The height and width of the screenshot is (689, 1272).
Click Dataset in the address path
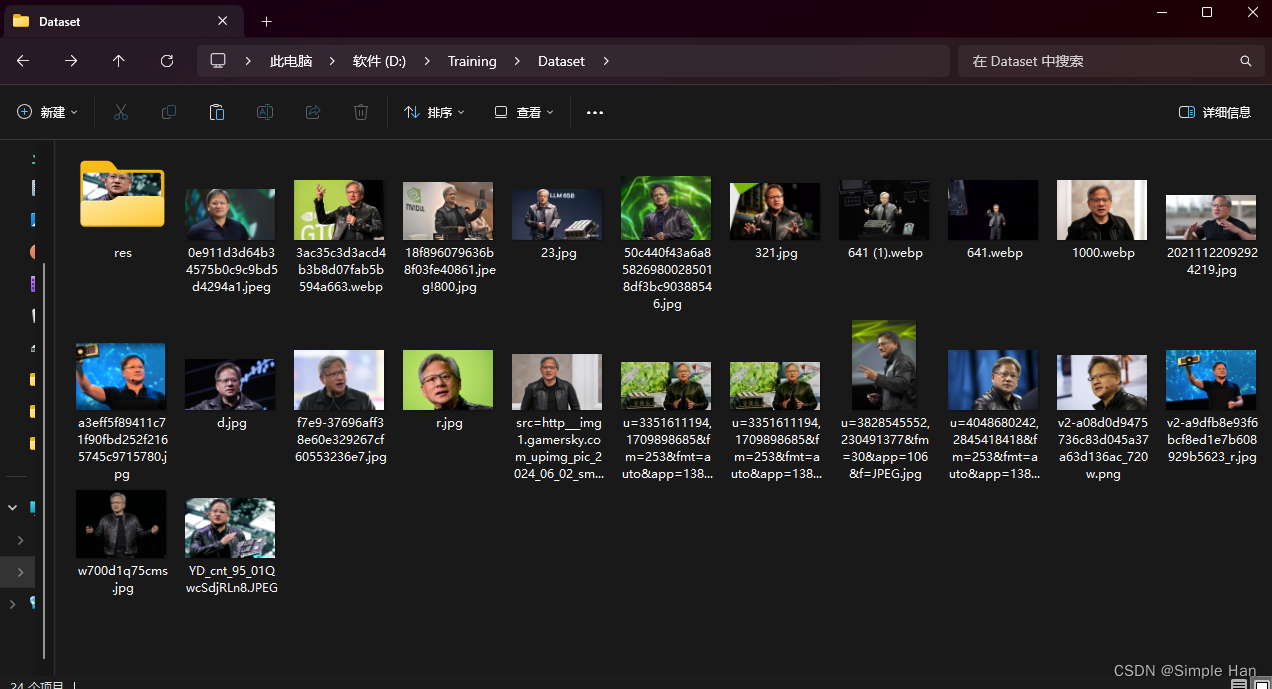pos(561,61)
